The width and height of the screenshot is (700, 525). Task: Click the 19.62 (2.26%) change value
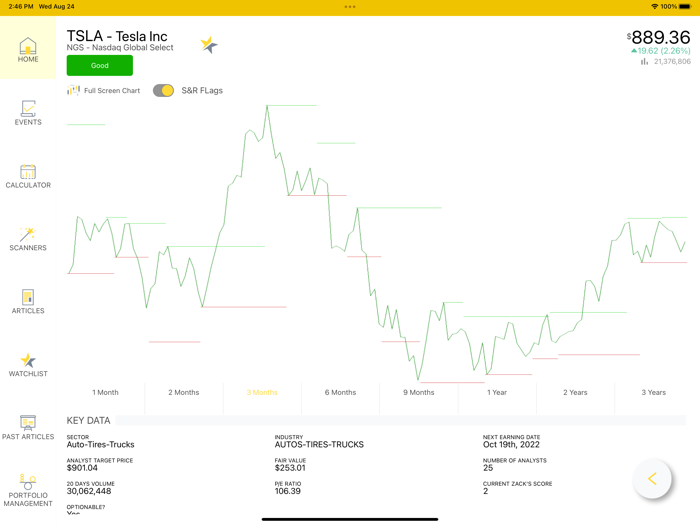click(661, 51)
